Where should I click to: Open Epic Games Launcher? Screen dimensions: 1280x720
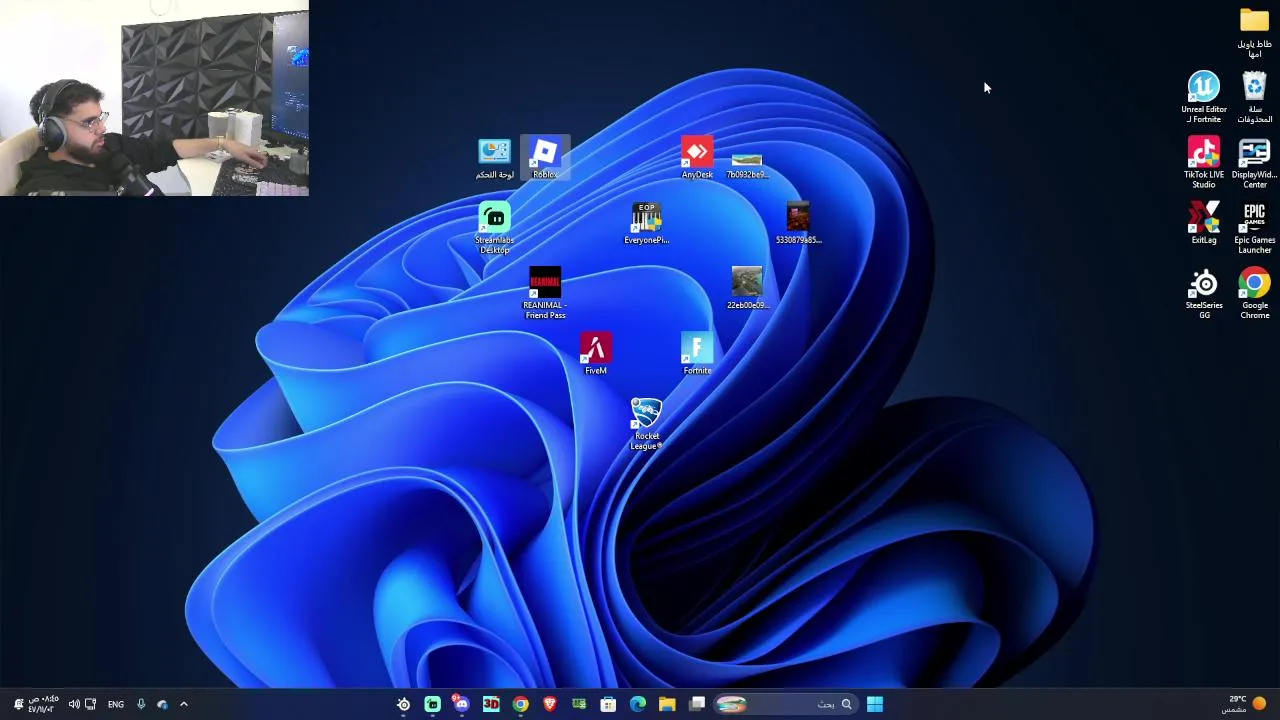(1254, 229)
